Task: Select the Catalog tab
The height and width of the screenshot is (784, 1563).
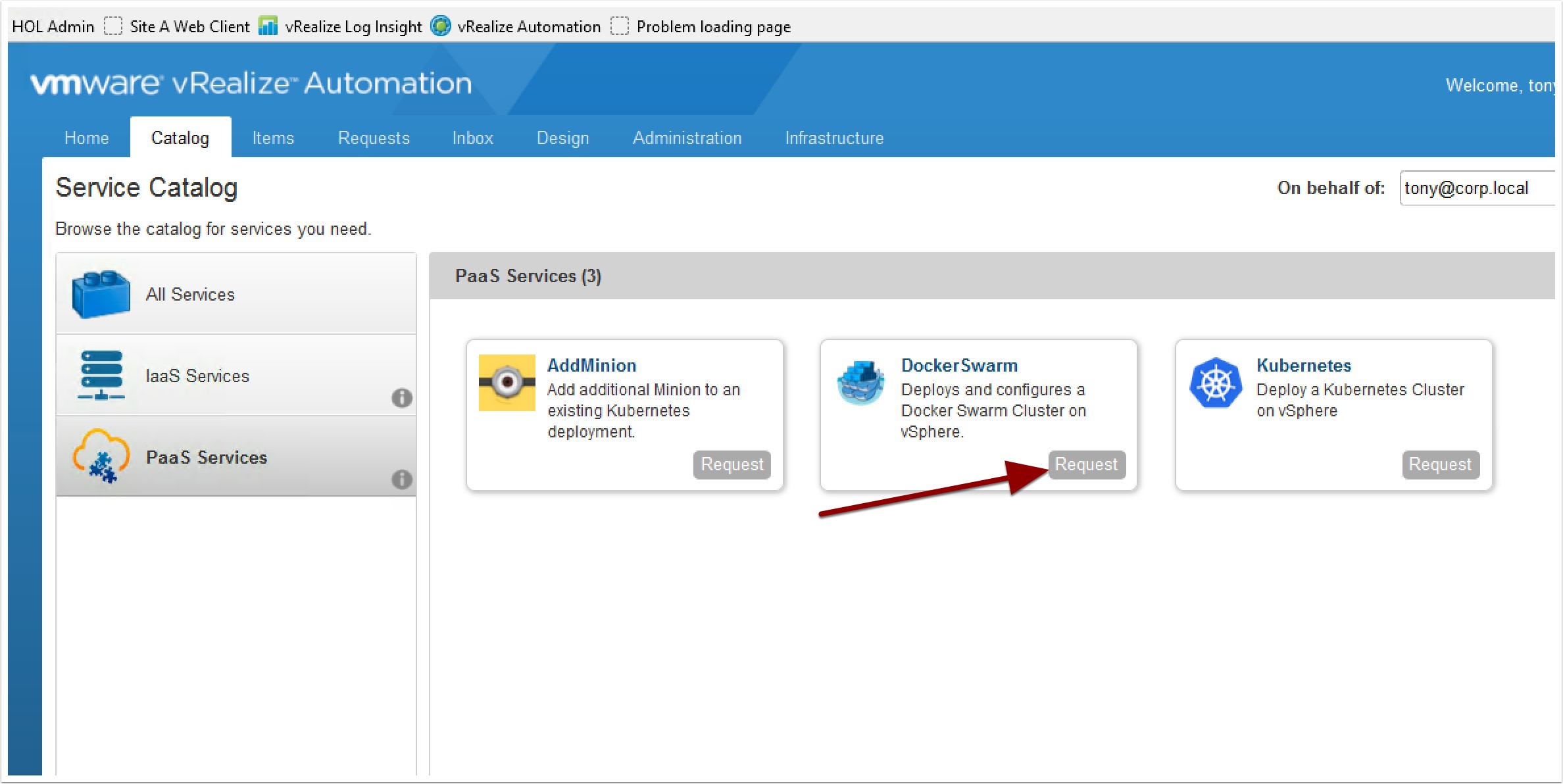Action: click(x=180, y=138)
